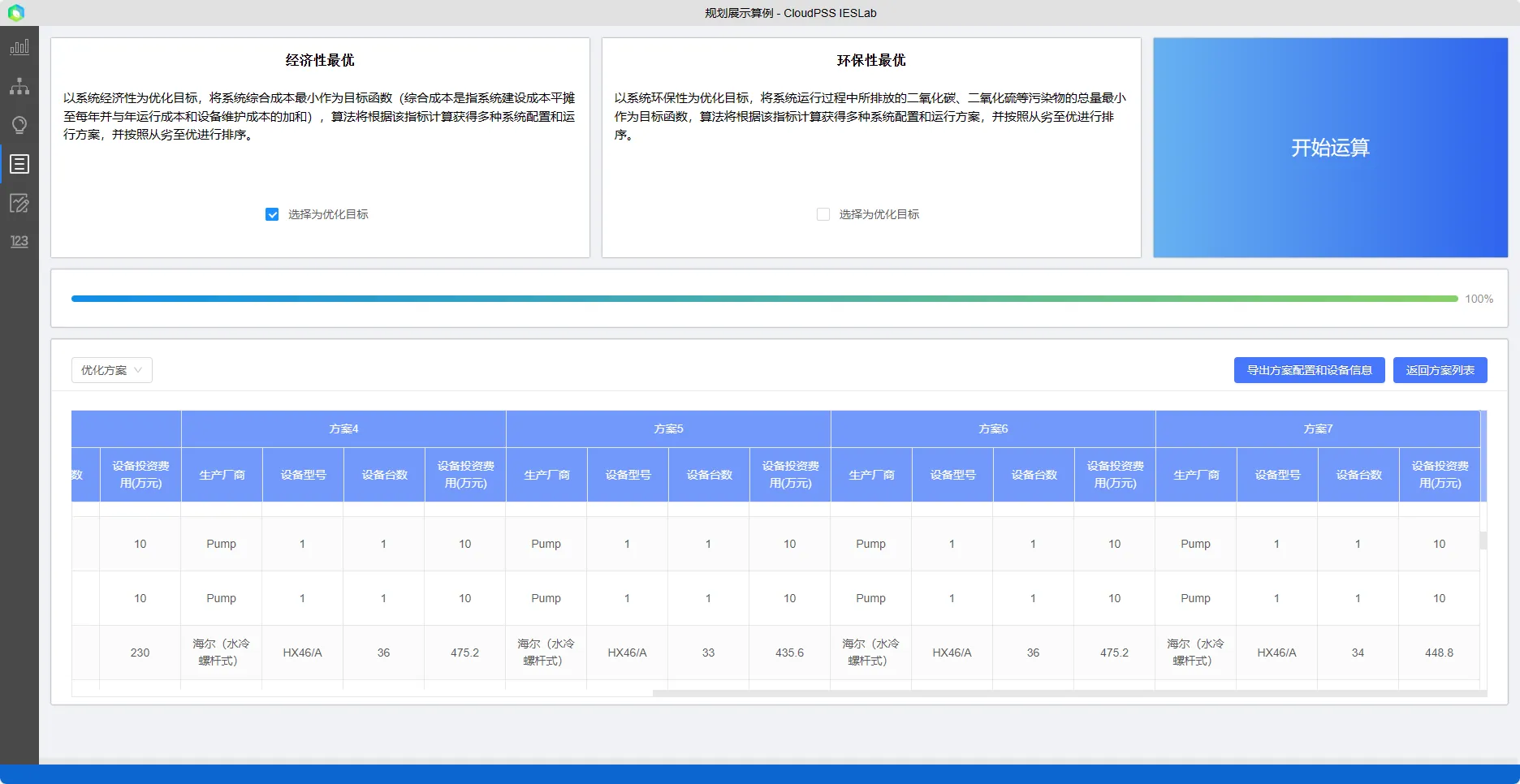Click 设备型号 header under 方案5

point(628,475)
